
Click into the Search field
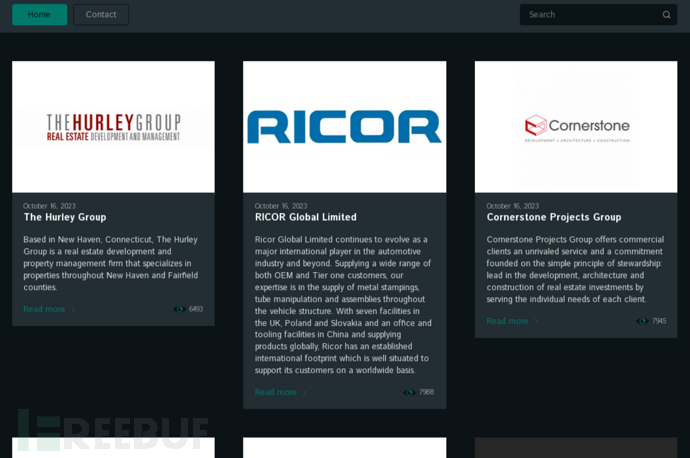click(x=598, y=15)
